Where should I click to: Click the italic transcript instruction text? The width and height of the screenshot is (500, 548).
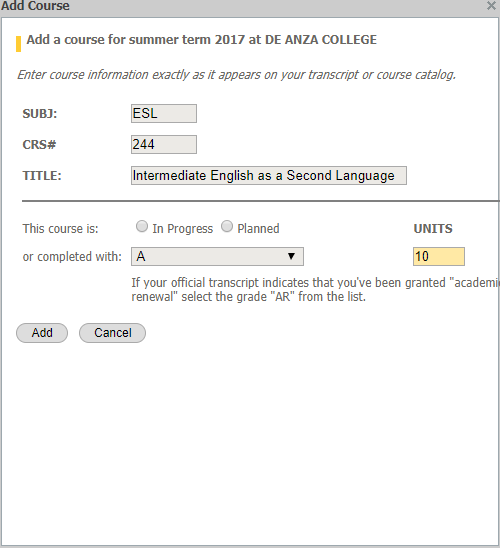[x=237, y=75]
